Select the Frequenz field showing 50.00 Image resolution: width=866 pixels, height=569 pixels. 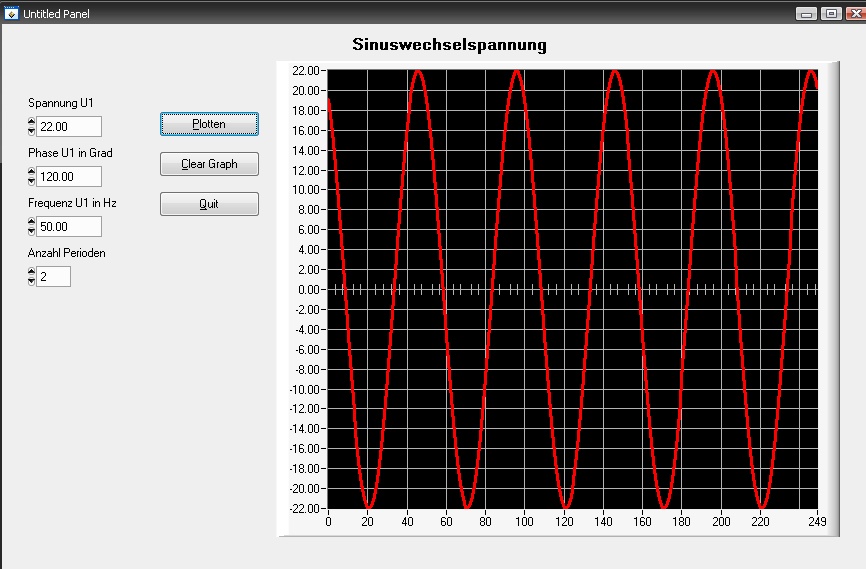coord(69,226)
